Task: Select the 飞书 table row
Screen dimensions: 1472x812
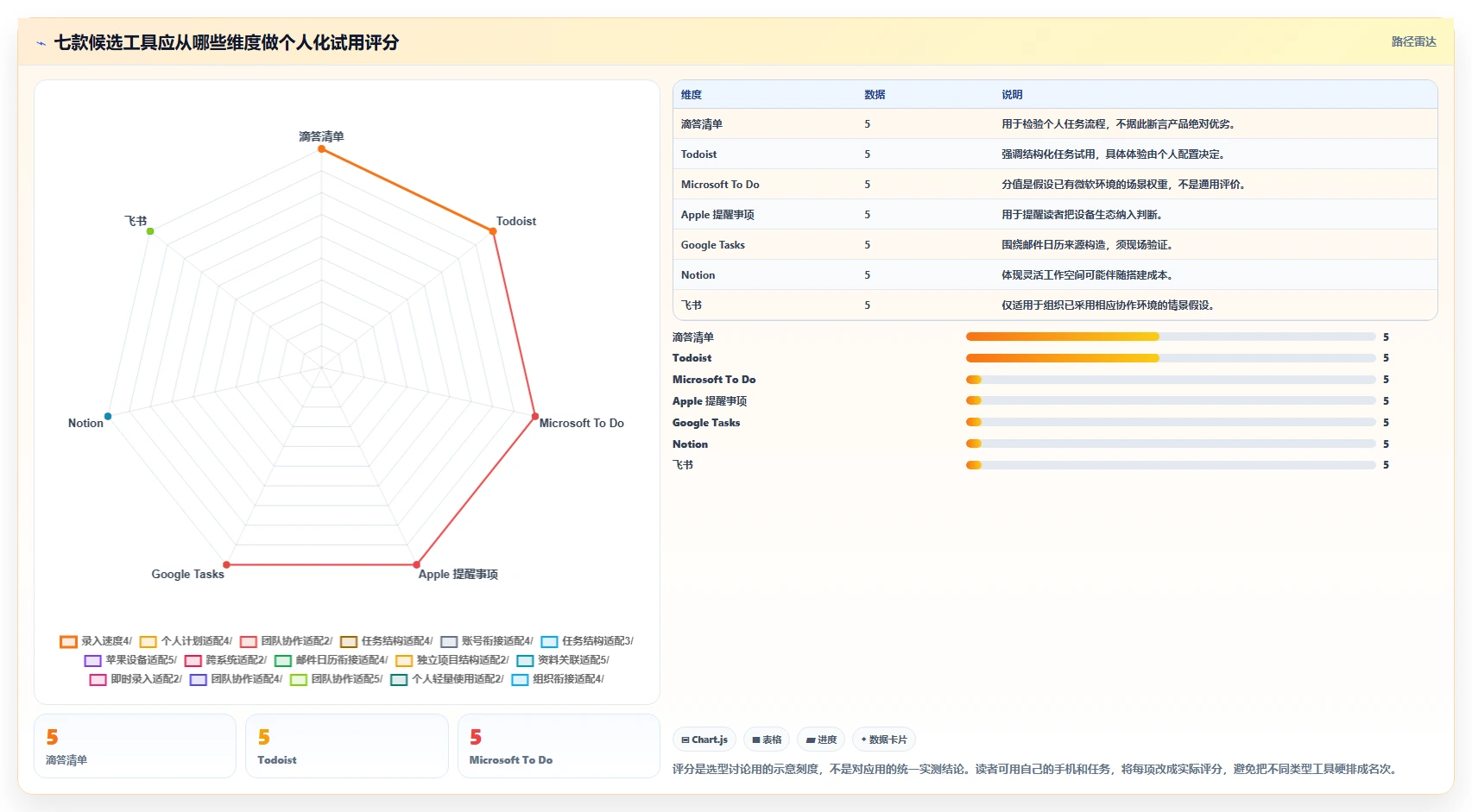Action: pyautogui.click(x=1055, y=305)
